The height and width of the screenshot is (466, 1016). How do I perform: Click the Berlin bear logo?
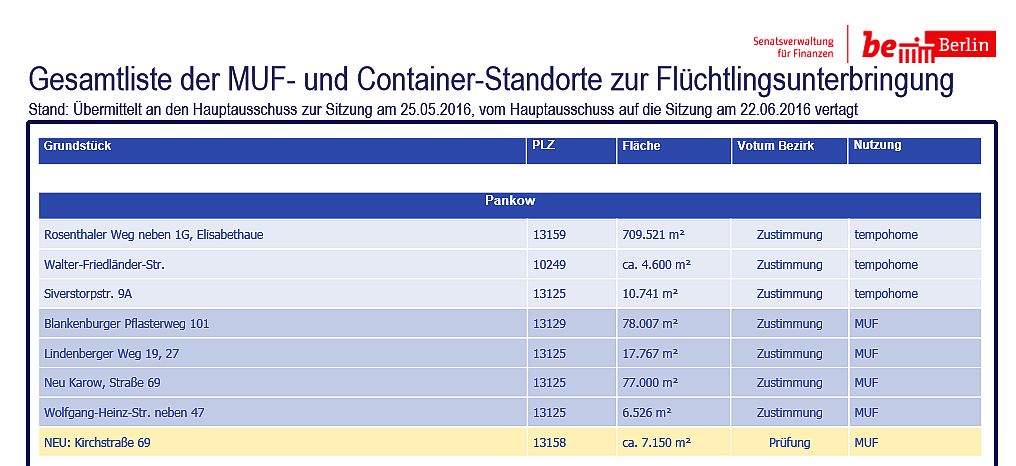click(x=927, y=45)
